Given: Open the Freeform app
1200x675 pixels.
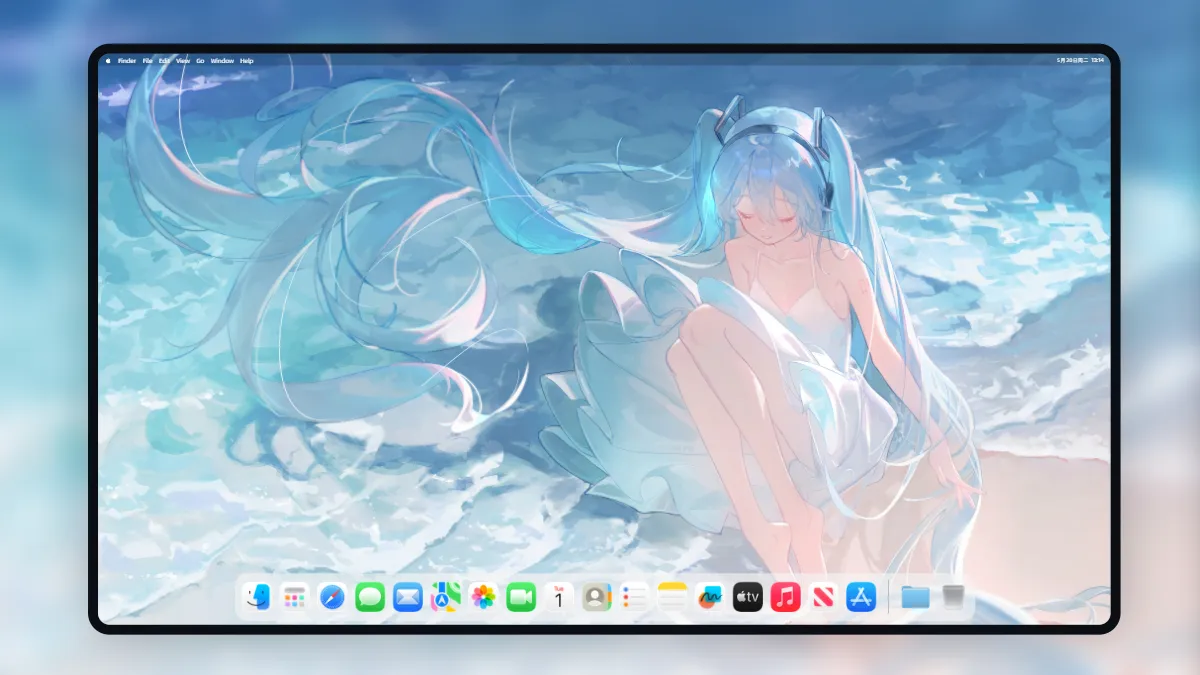Looking at the screenshot, I should 710,598.
